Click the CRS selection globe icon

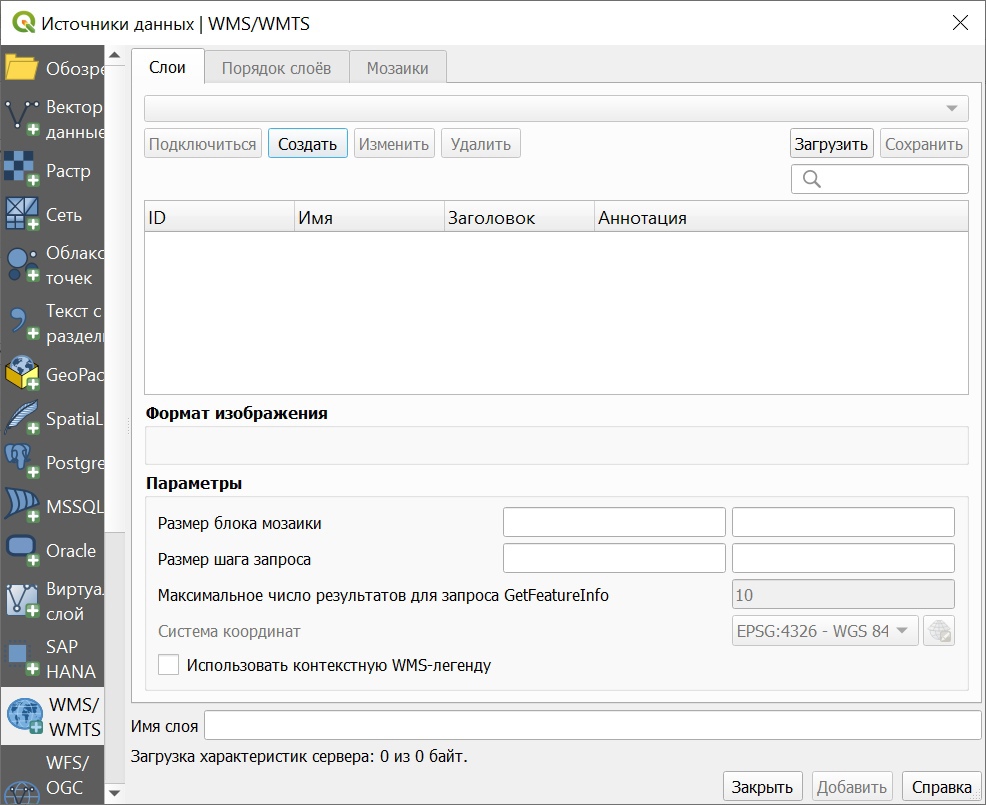click(939, 631)
